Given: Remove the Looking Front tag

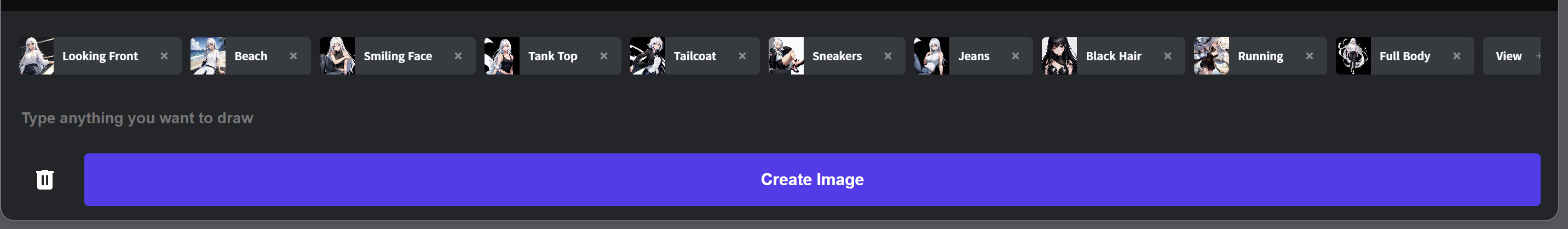Looking at the screenshot, I should click(x=164, y=56).
